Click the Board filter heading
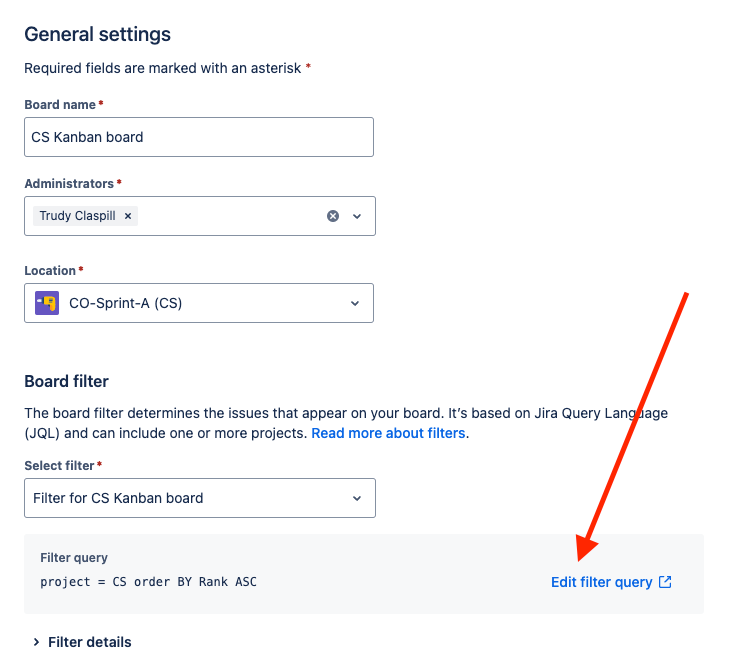 [x=66, y=381]
